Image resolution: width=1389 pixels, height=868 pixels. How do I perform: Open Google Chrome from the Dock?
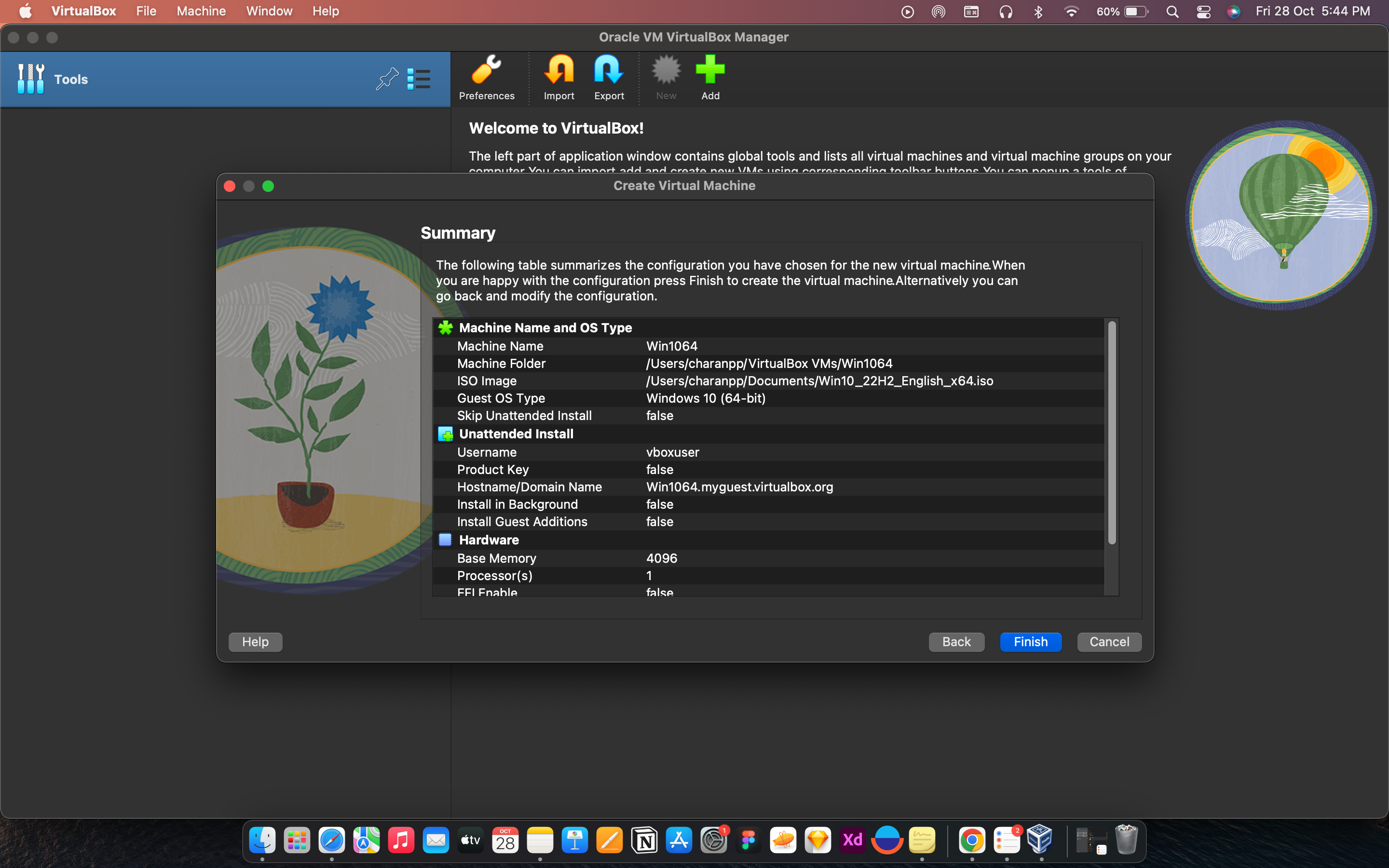point(972,841)
